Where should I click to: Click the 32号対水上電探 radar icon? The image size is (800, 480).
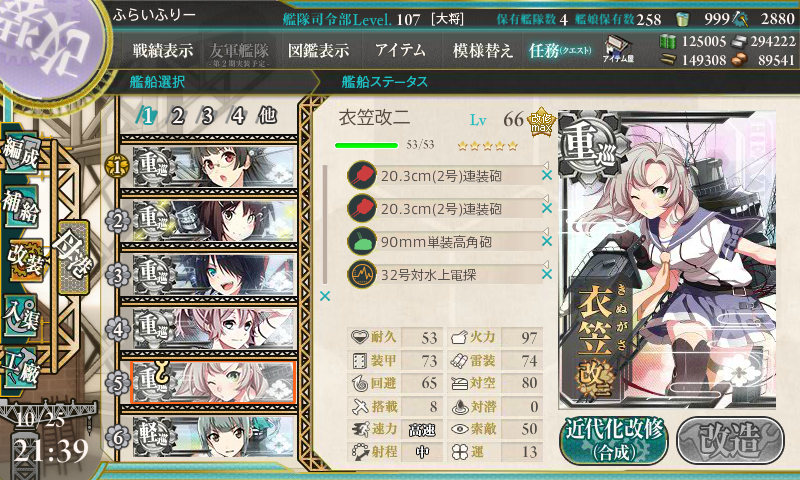pyautogui.click(x=362, y=274)
